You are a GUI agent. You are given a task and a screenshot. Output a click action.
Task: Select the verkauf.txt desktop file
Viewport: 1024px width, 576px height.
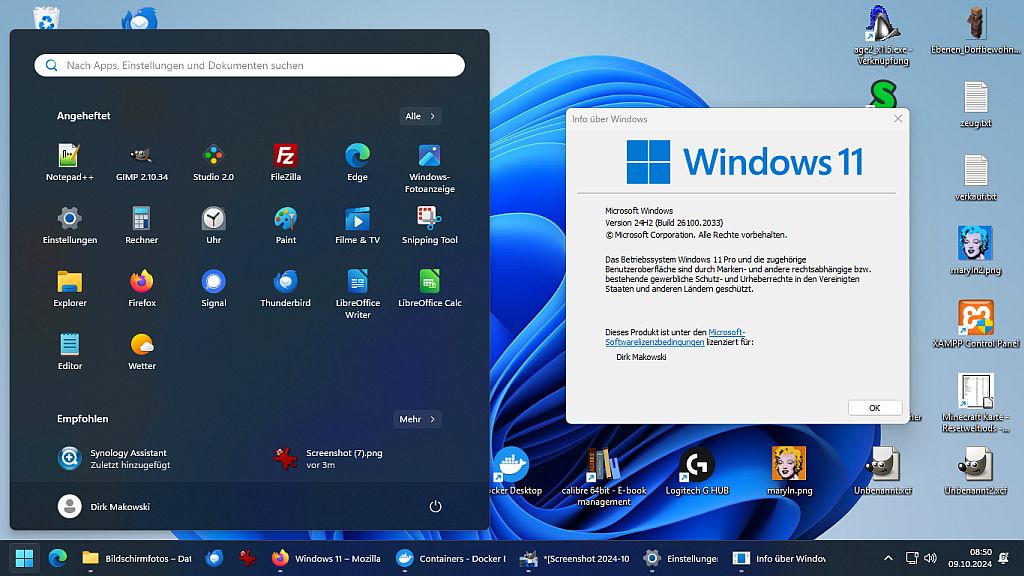coord(976,178)
